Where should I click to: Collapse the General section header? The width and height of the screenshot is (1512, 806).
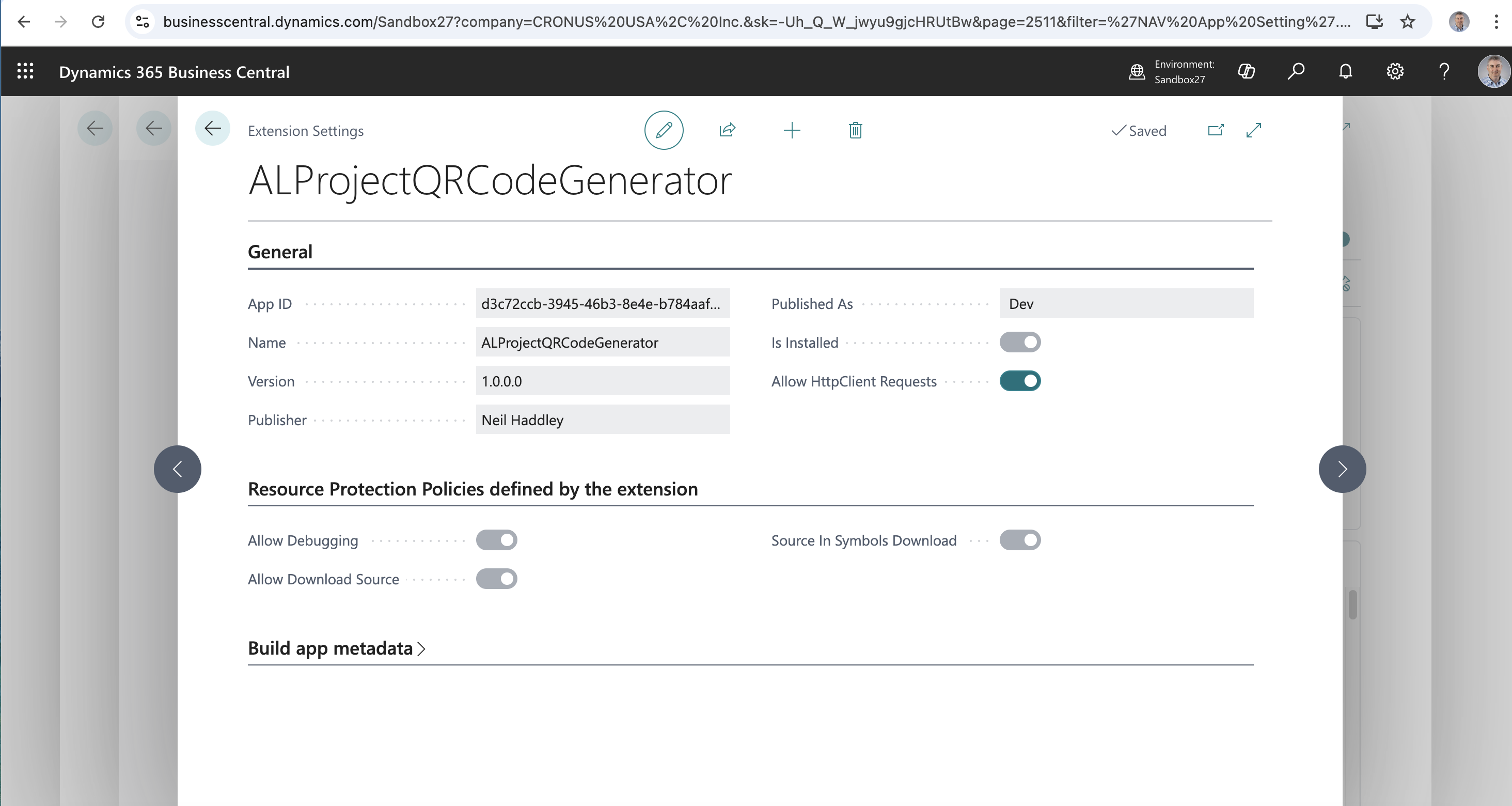coord(280,252)
